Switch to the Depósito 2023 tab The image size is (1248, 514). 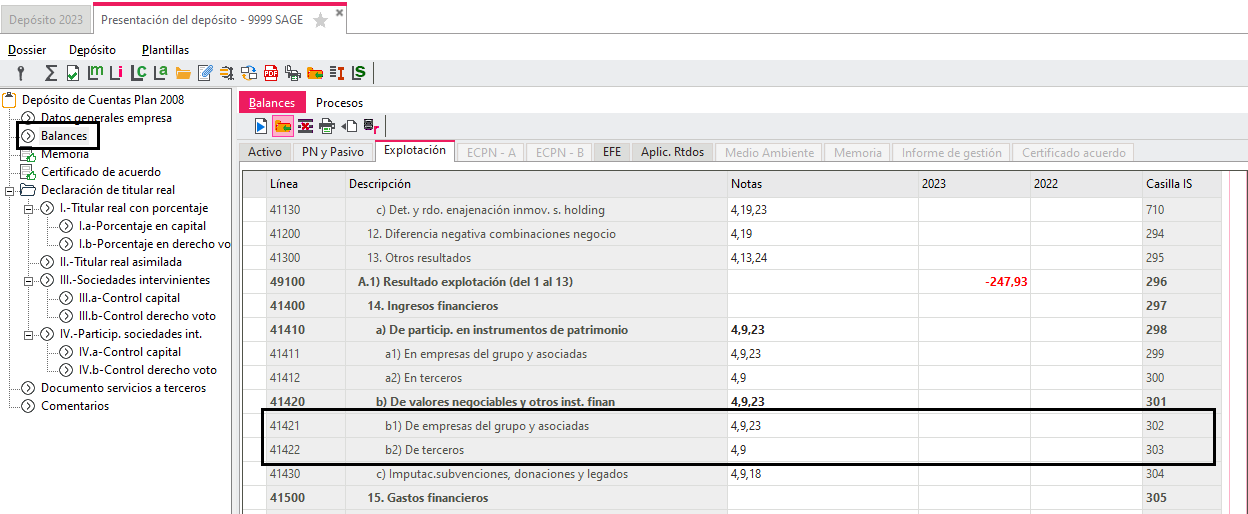pyautogui.click(x=45, y=20)
